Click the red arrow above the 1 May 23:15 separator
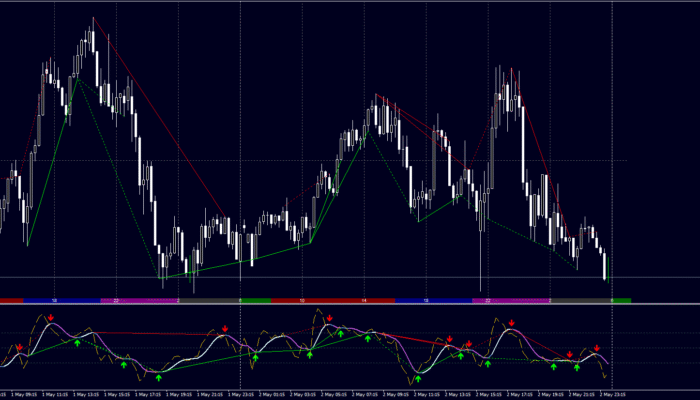700x400 pixels. [x=226, y=329]
